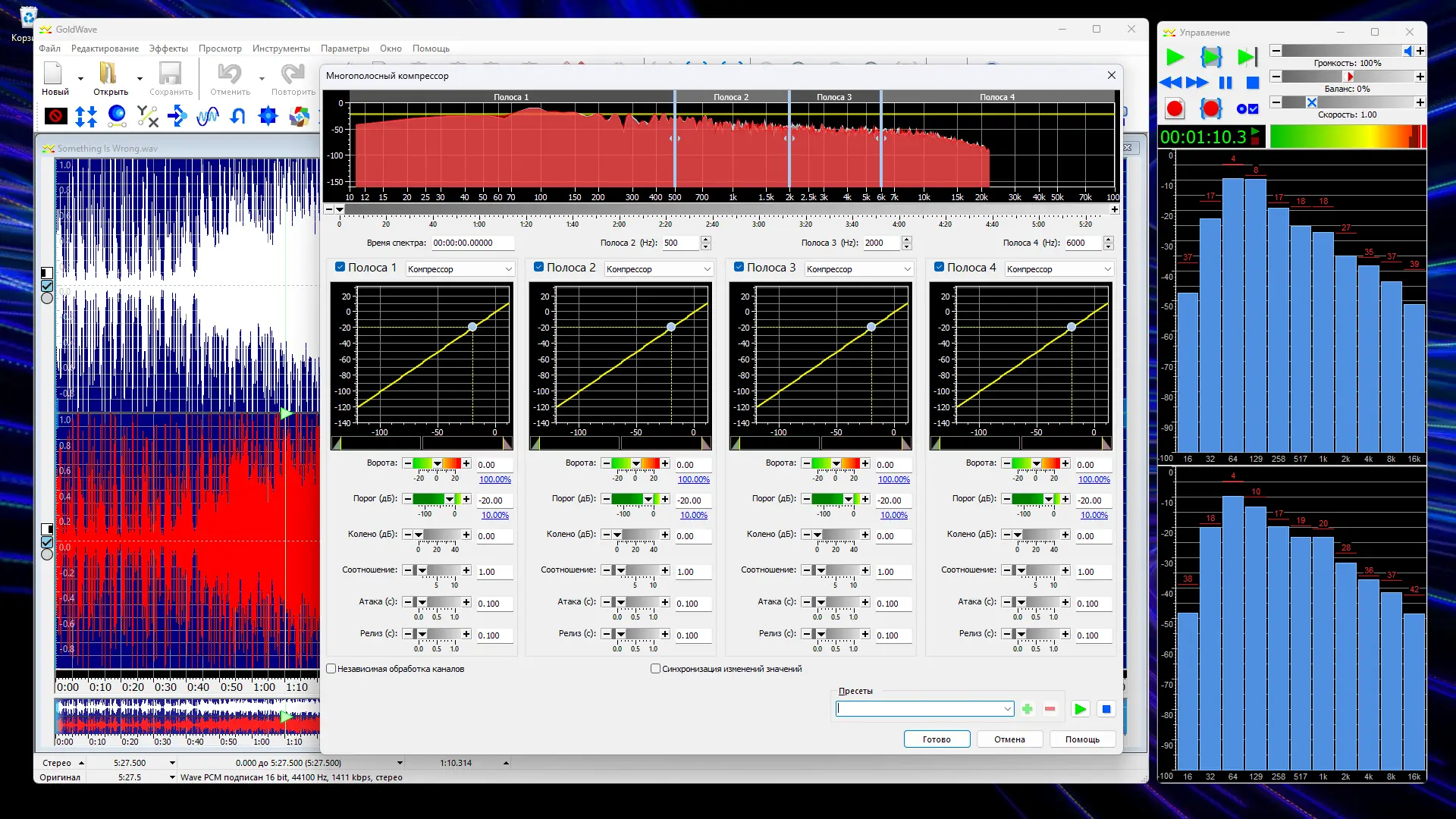This screenshot has height=819, width=1456.
Task: Open Полоса 2 Компрессор type dropdown
Action: pos(658,269)
